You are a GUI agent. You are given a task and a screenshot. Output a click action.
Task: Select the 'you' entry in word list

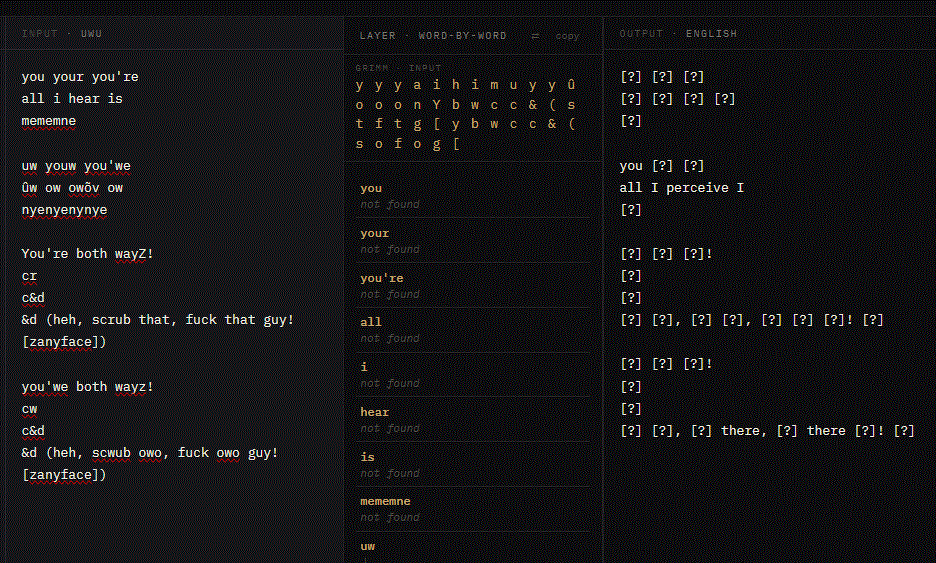click(371, 188)
